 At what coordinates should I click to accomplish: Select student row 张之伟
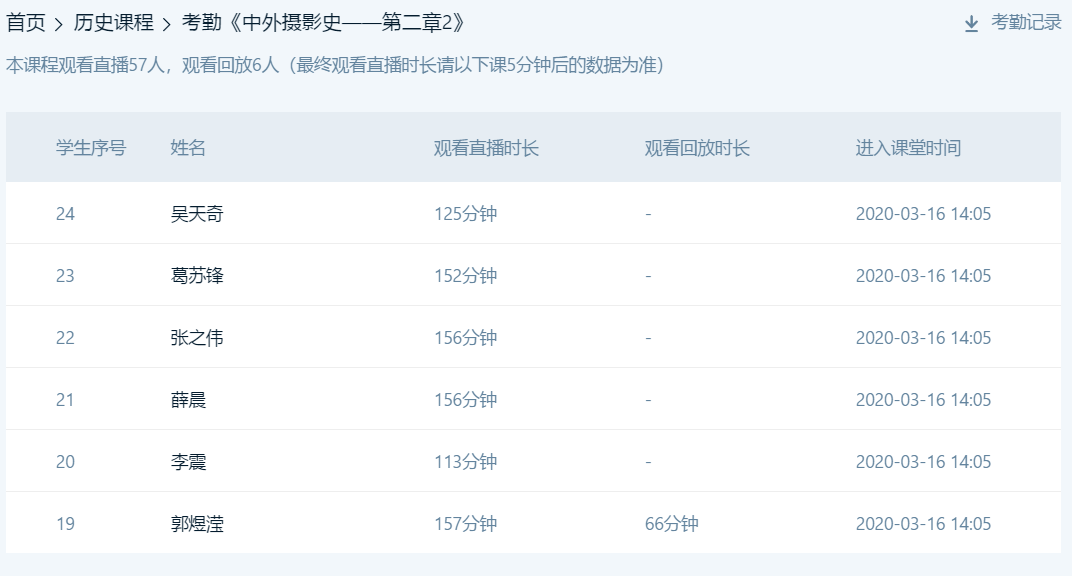click(533, 338)
